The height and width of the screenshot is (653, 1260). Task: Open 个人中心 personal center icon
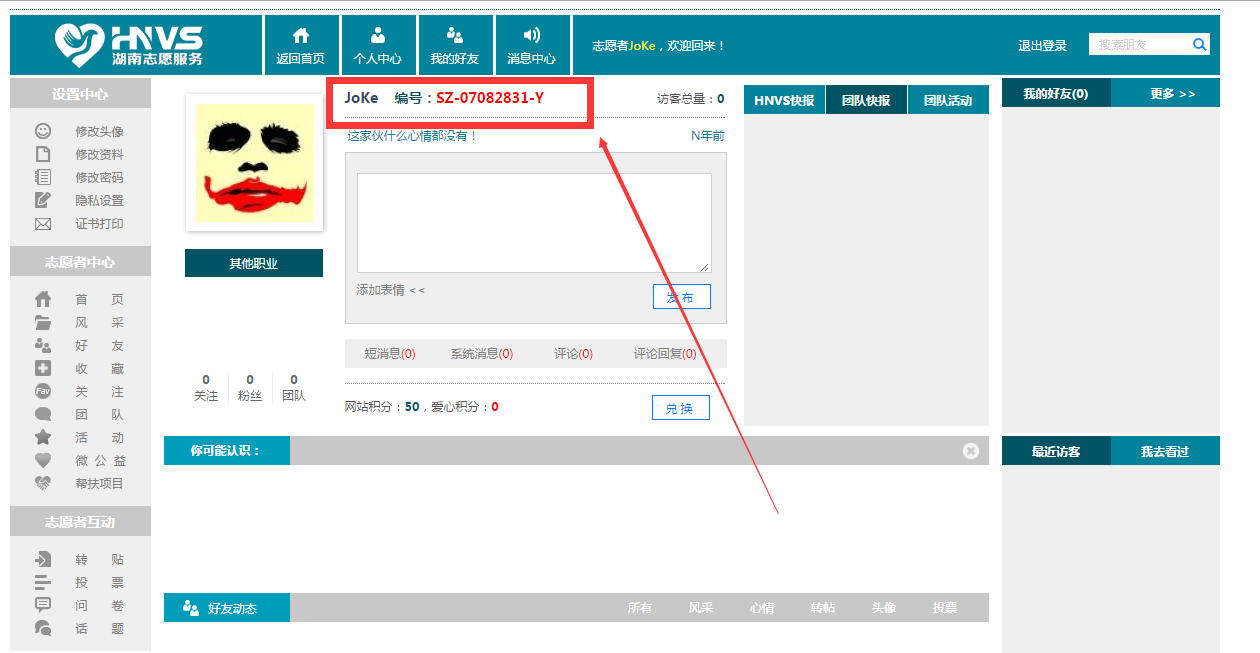[x=377, y=36]
